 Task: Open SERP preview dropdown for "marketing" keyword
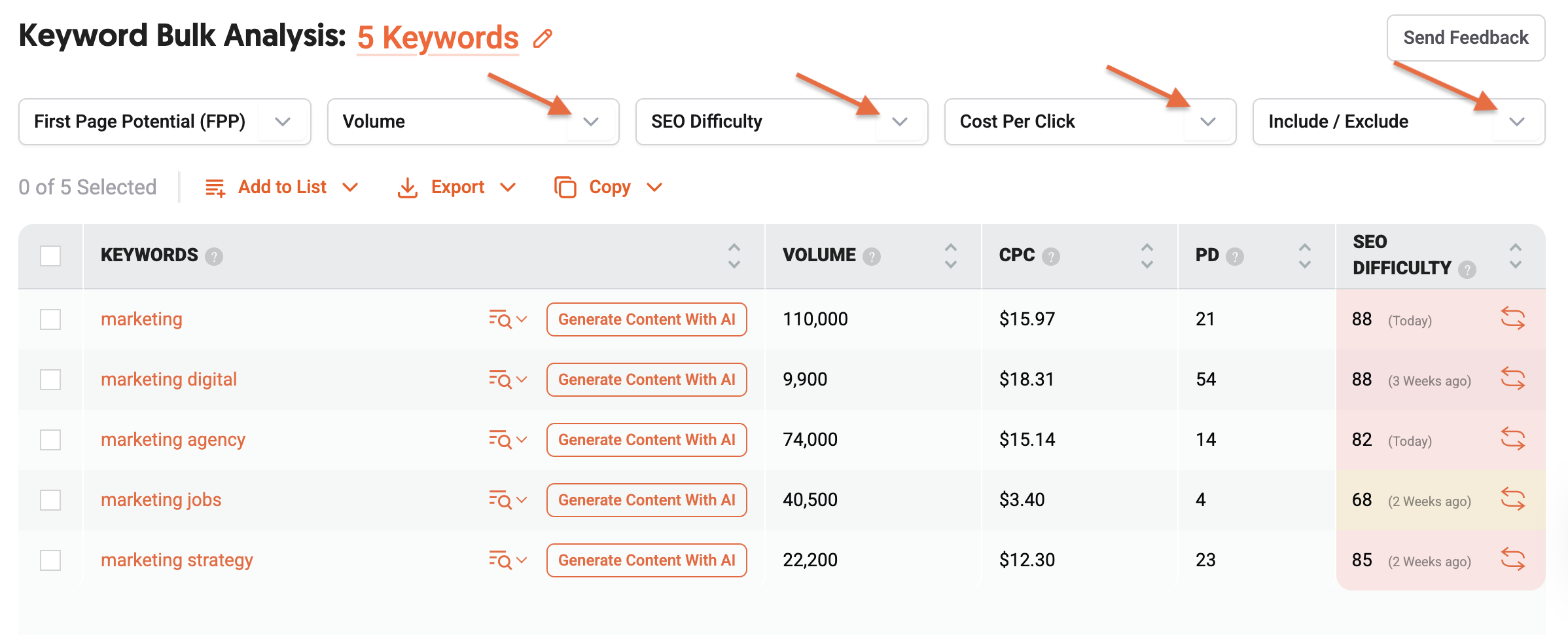[508, 319]
